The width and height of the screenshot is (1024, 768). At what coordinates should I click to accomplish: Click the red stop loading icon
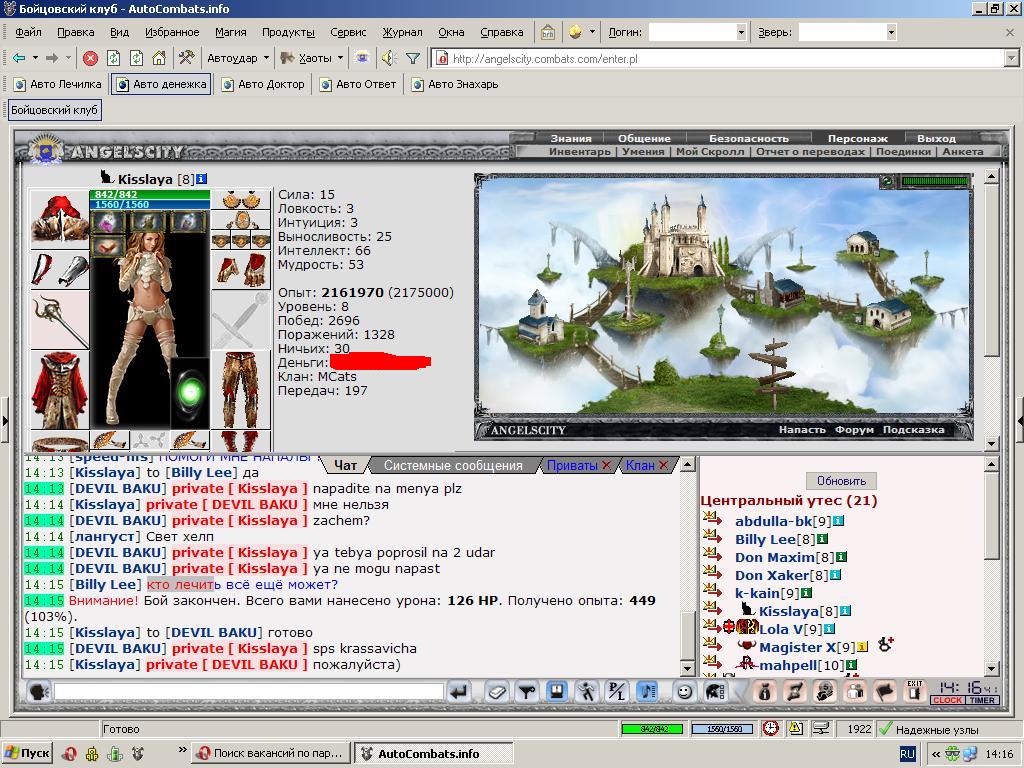point(91,58)
